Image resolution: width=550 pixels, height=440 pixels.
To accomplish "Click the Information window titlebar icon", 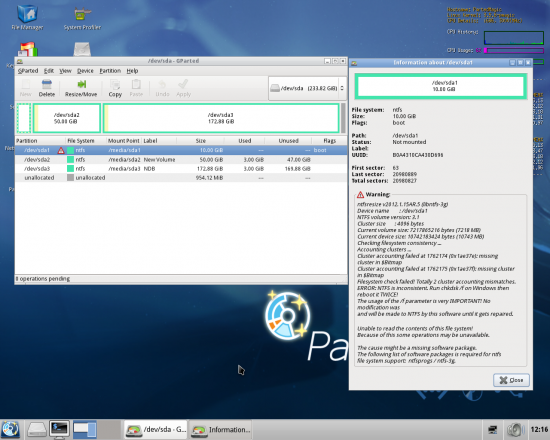I will click(x=354, y=63).
